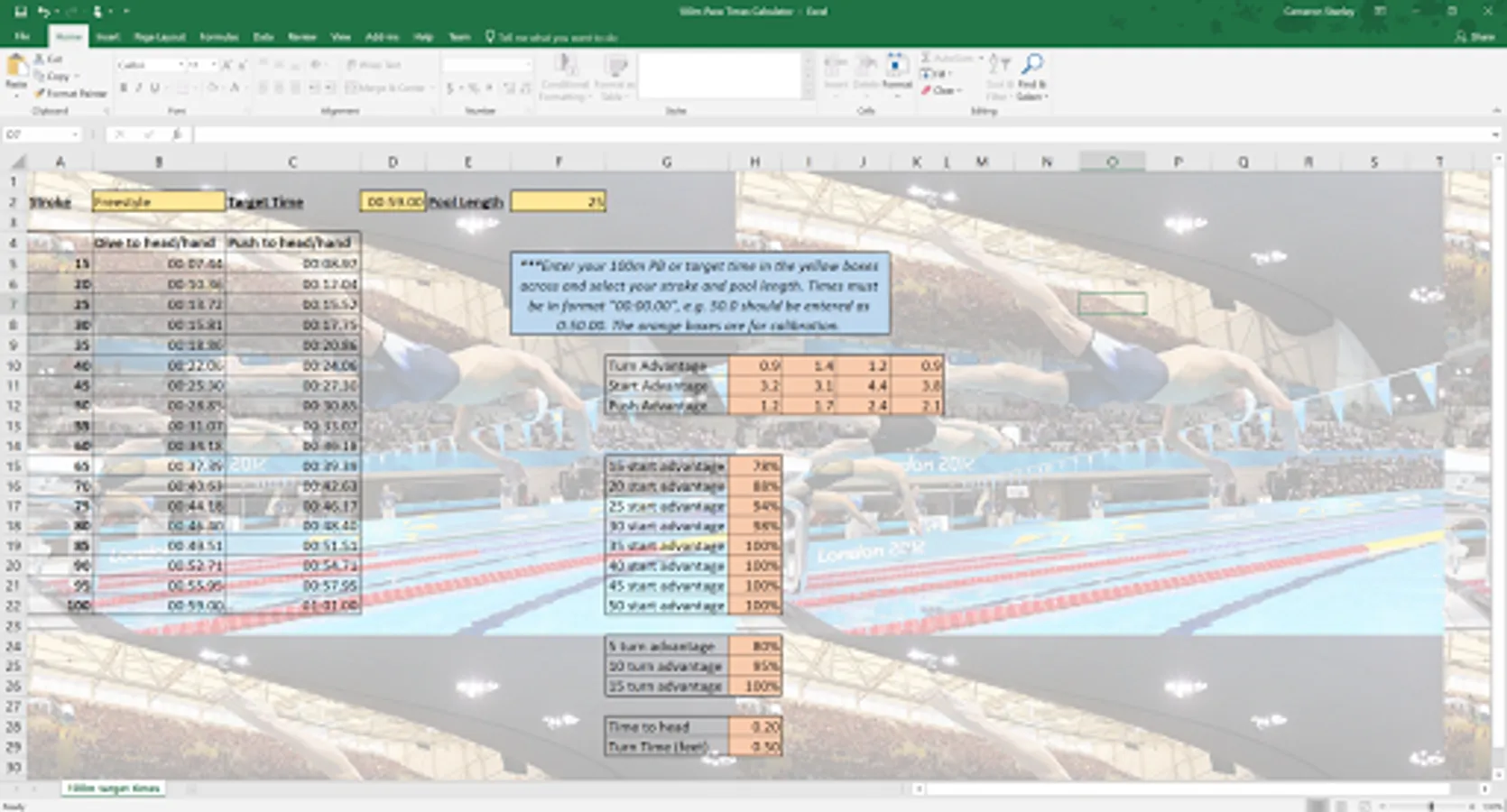Click the Undo arrow icon

click(x=42, y=12)
